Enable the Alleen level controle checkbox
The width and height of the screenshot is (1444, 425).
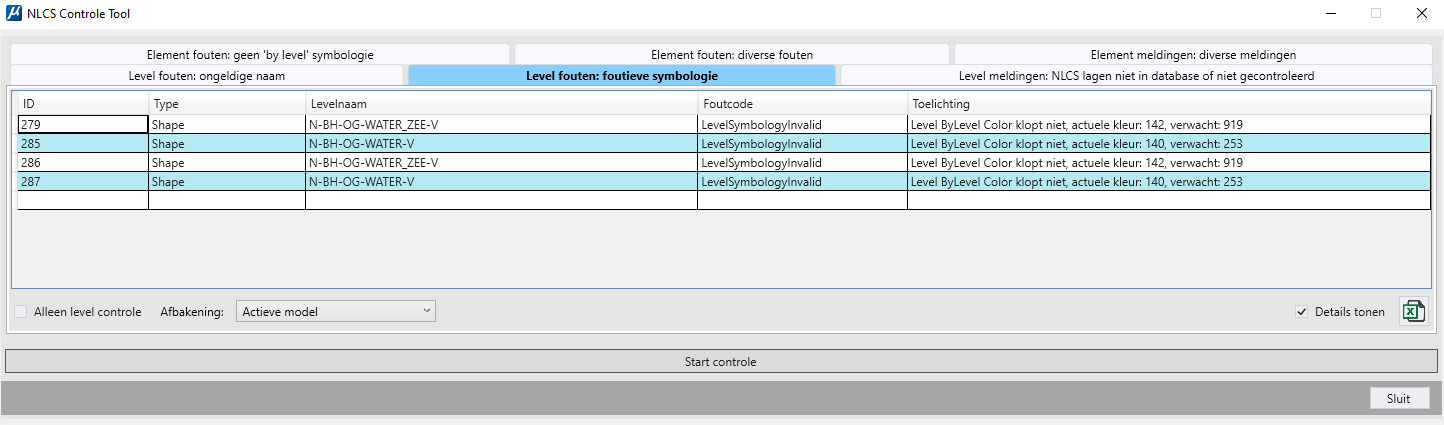tap(21, 312)
